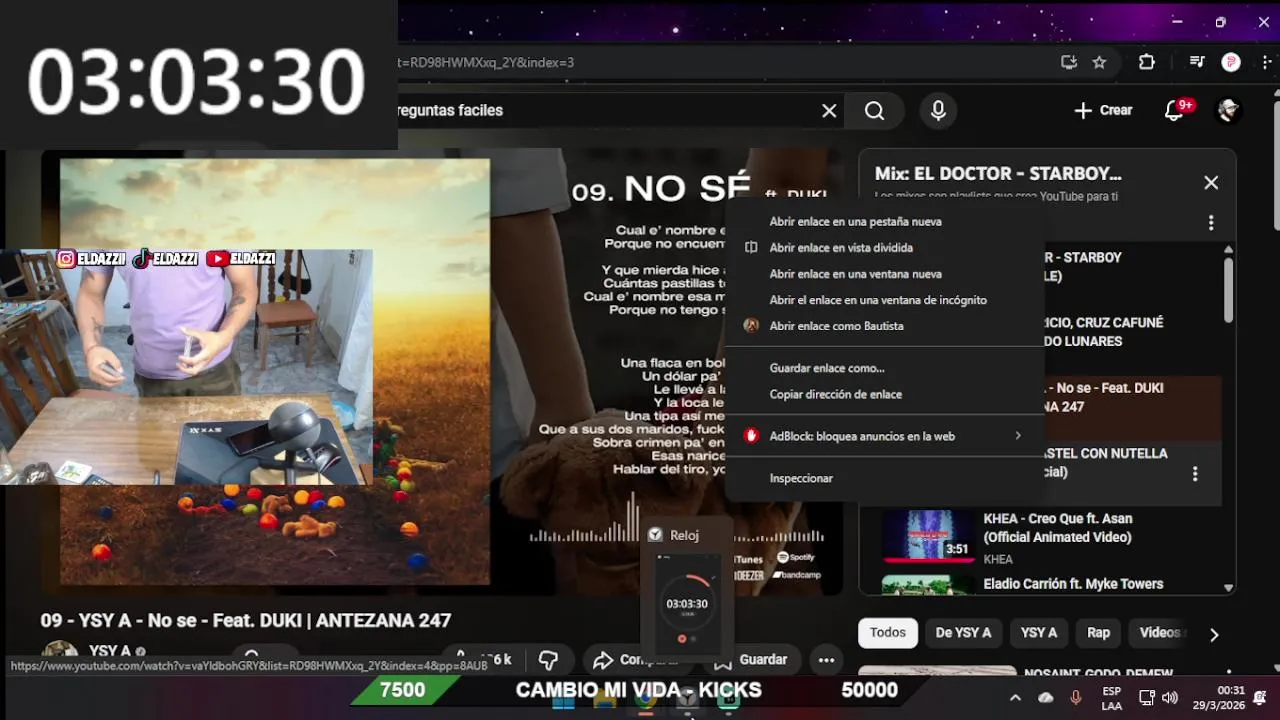Open the taskbar volume speaker icon
Image resolution: width=1280 pixels, height=720 pixels.
tap(1170, 698)
